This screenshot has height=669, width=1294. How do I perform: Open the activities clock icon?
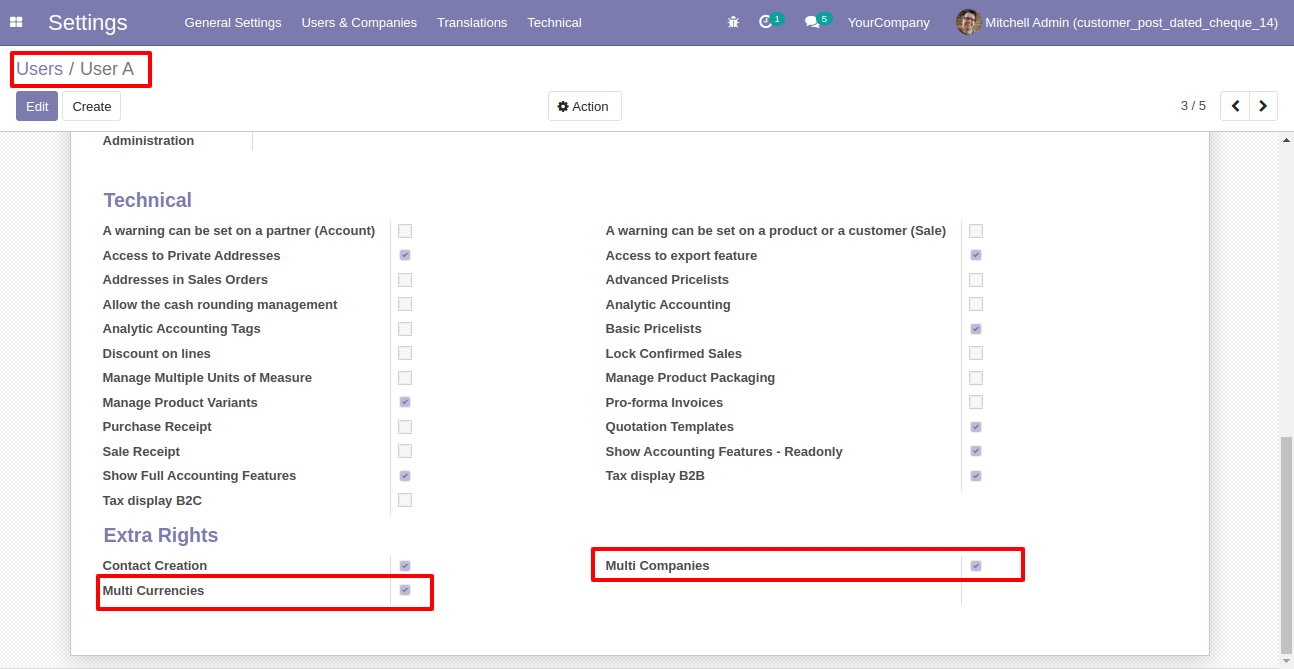(x=766, y=22)
